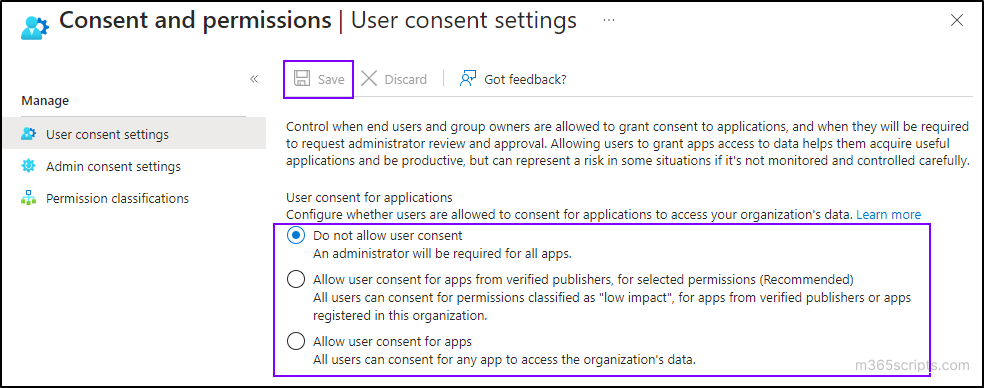
Task: Click the Save button label
Action: (x=331, y=80)
